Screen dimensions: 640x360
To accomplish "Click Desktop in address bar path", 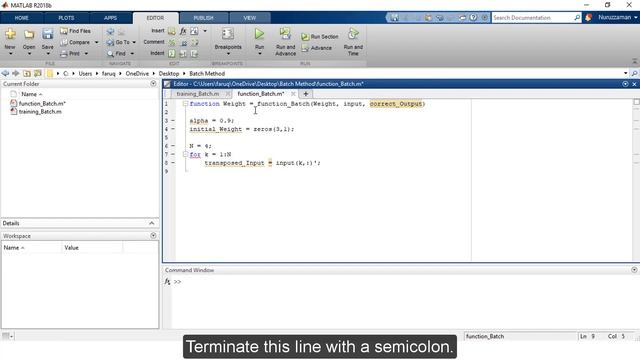I will [169, 73].
